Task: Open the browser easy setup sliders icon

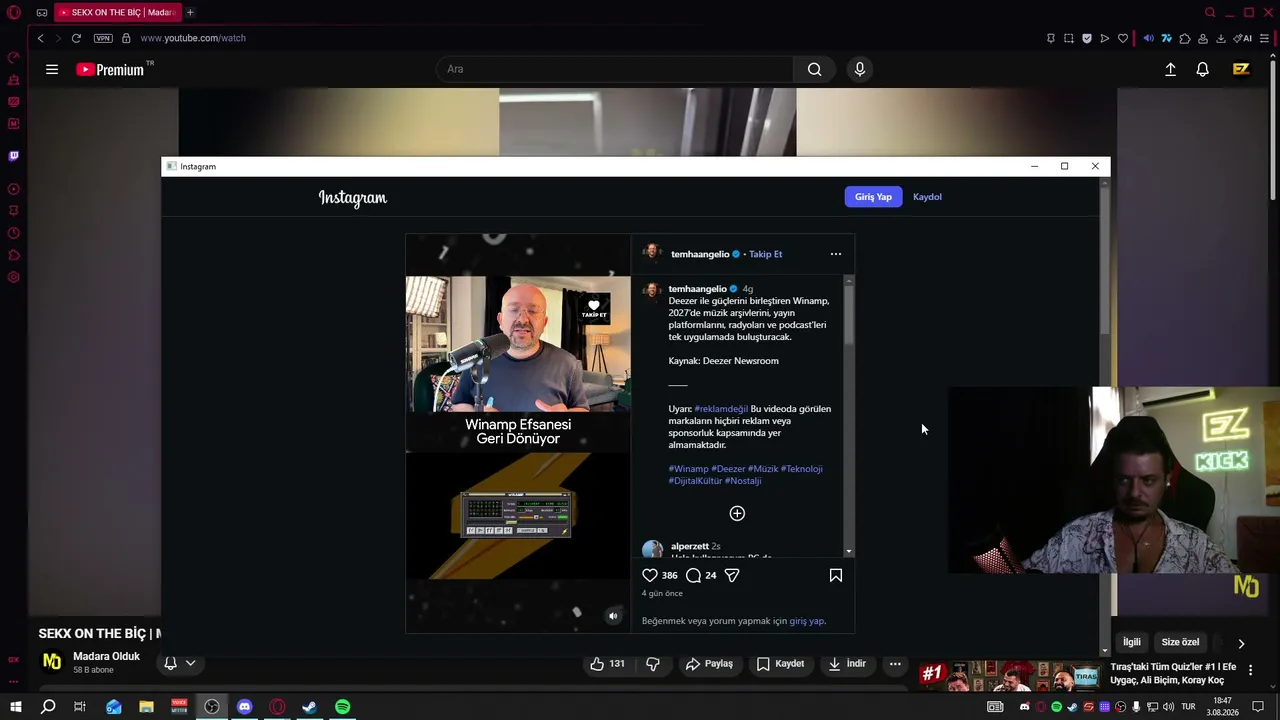Action: tap(1264, 39)
